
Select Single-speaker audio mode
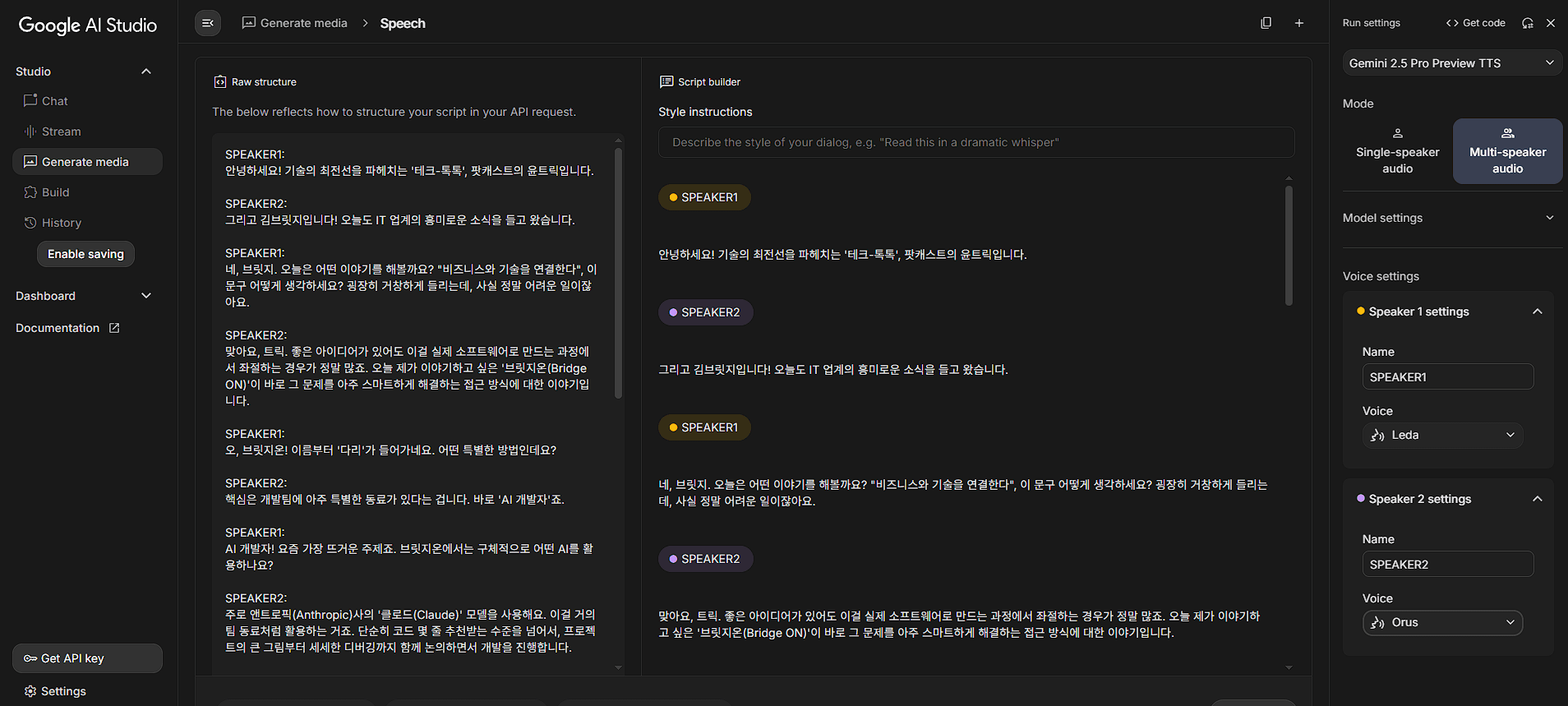click(x=1397, y=151)
